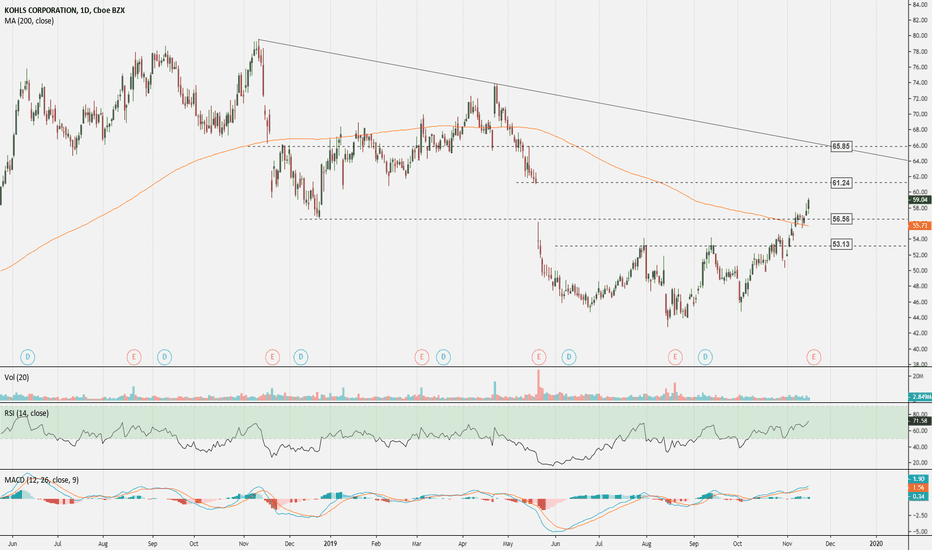The width and height of the screenshot is (932, 550).
Task: Select the 53.13 horizontal level label
Action: (841, 244)
